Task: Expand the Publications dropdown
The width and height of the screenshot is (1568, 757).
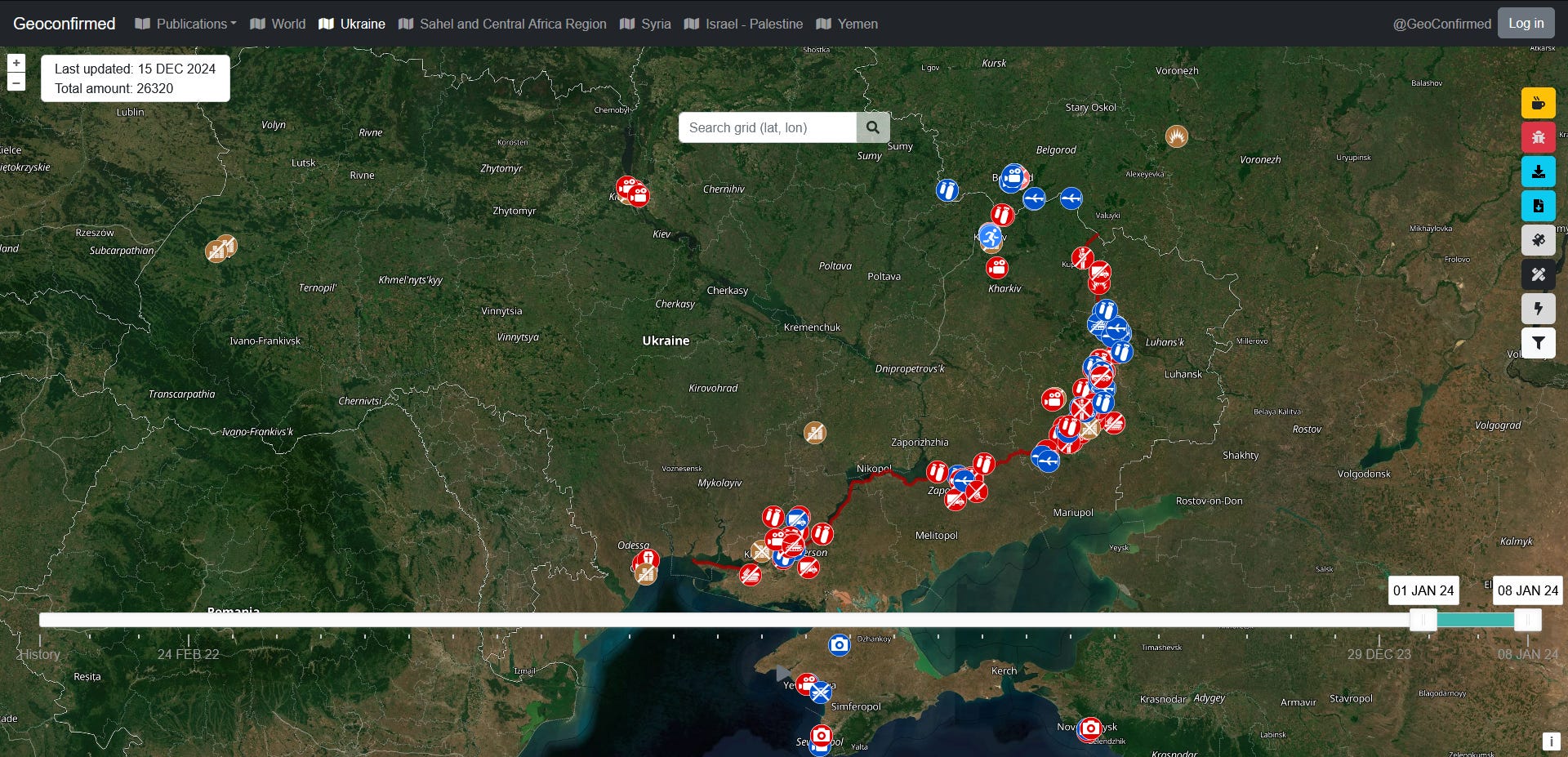Action: point(185,24)
